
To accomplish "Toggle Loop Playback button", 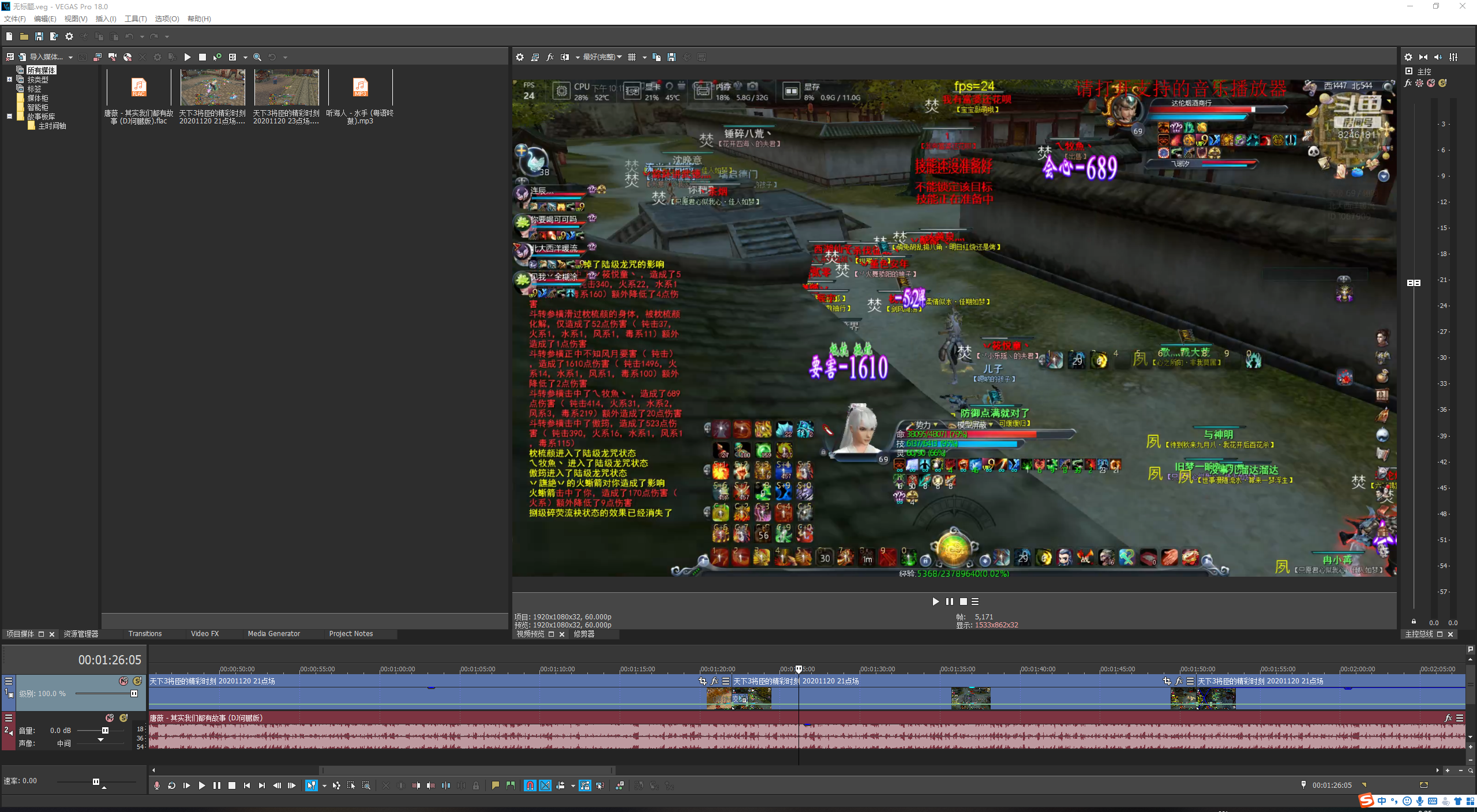I will click(x=172, y=785).
